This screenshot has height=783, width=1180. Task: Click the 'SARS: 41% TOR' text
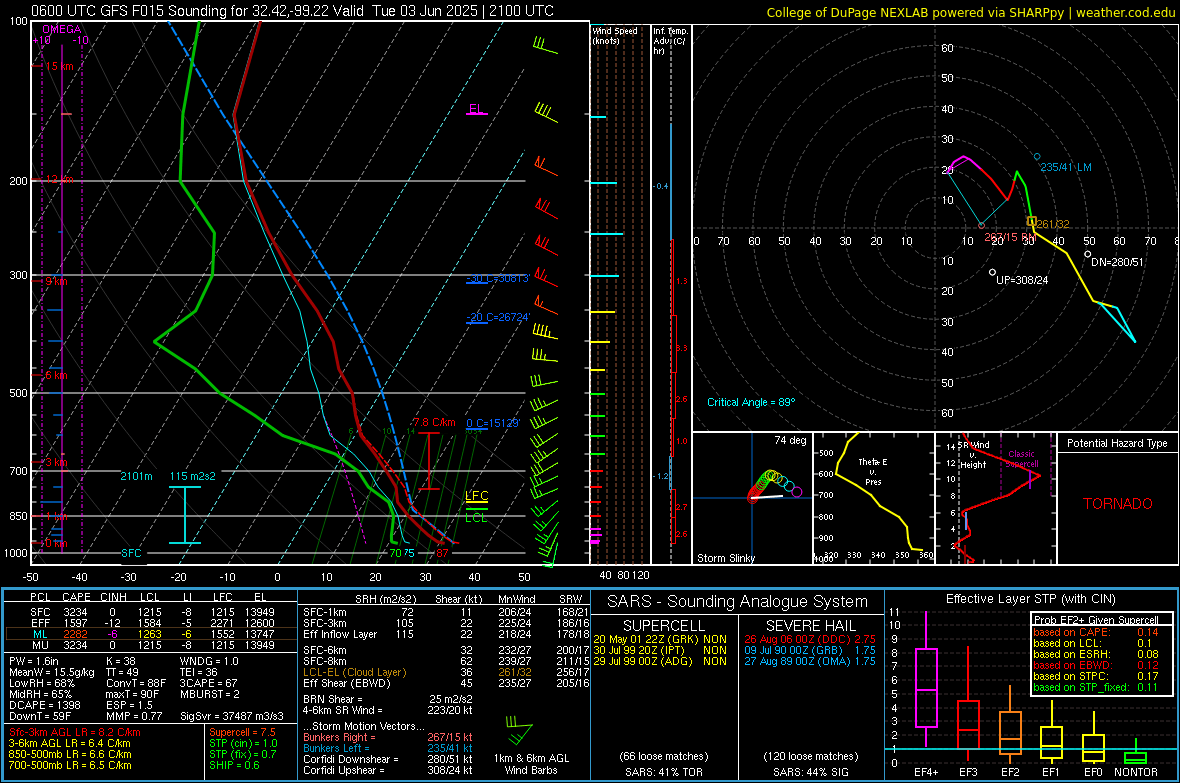[663, 772]
